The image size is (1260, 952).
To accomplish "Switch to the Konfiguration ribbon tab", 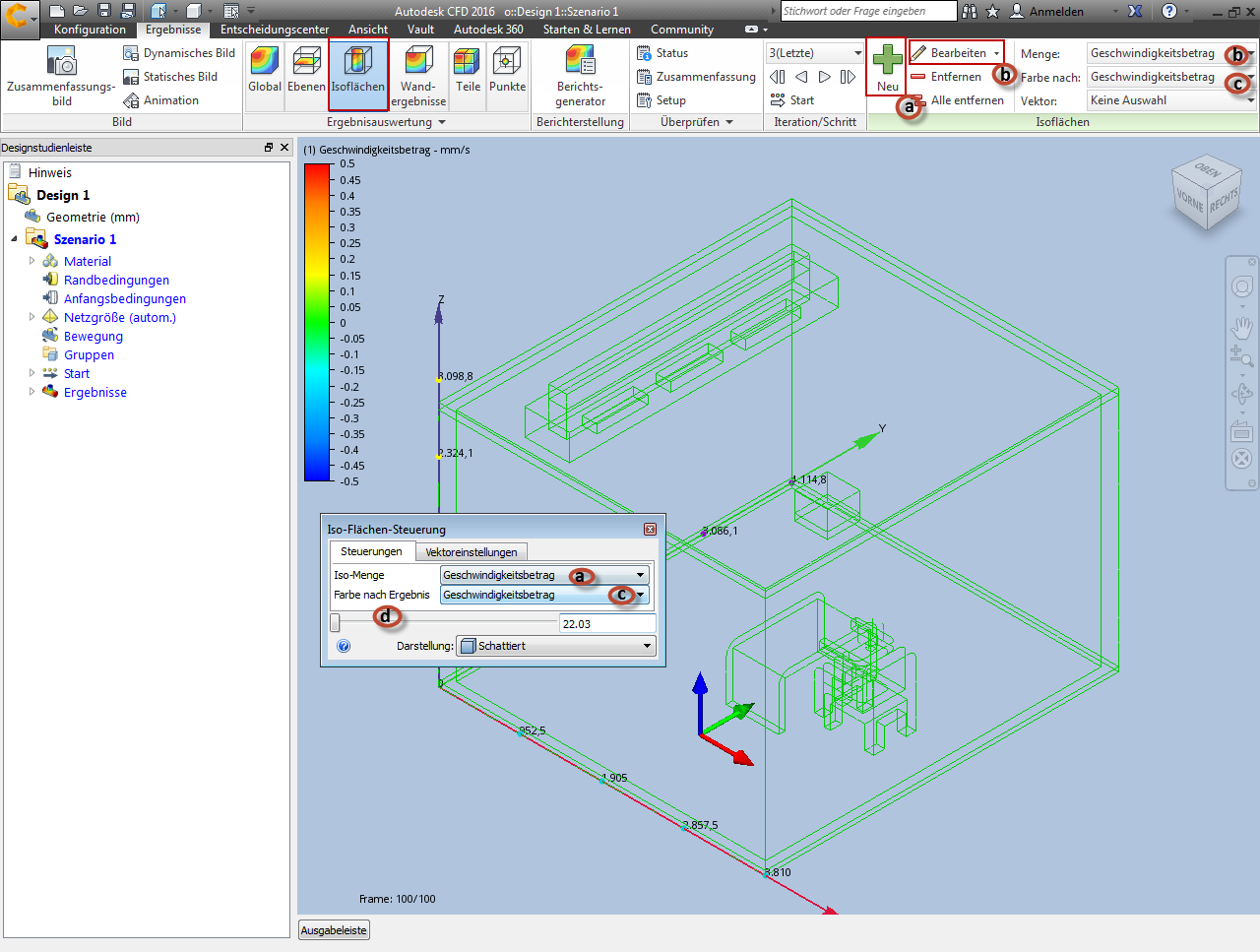I will (90, 30).
